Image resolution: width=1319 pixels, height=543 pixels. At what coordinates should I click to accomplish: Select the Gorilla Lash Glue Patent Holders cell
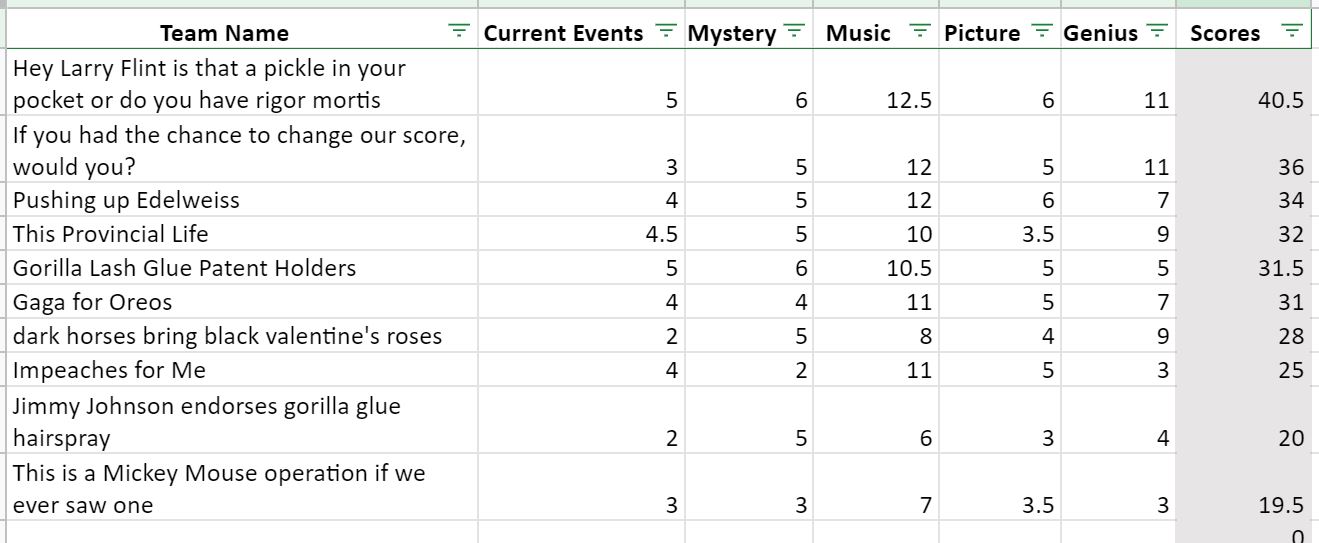(243, 268)
